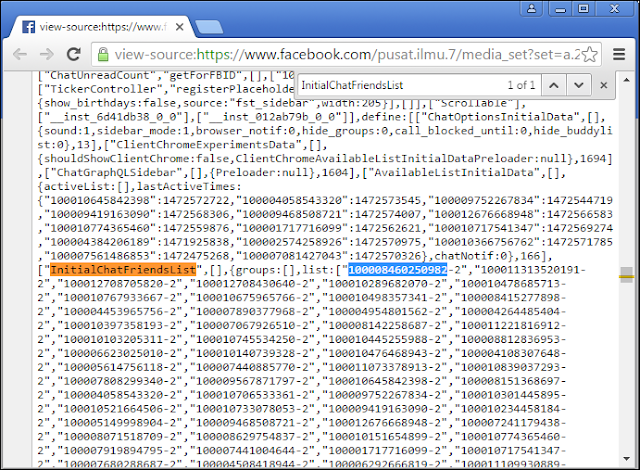Click the ID 100008142258687-2
The height and width of the screenshot is (470, 640).
tap(384, 325)
